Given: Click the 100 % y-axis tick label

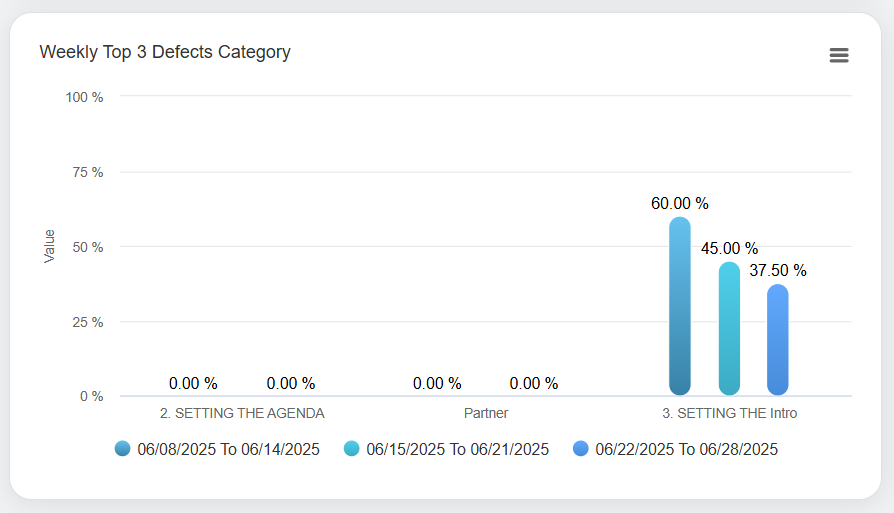Looking at the screenshot, I should [x=85, y=97].
